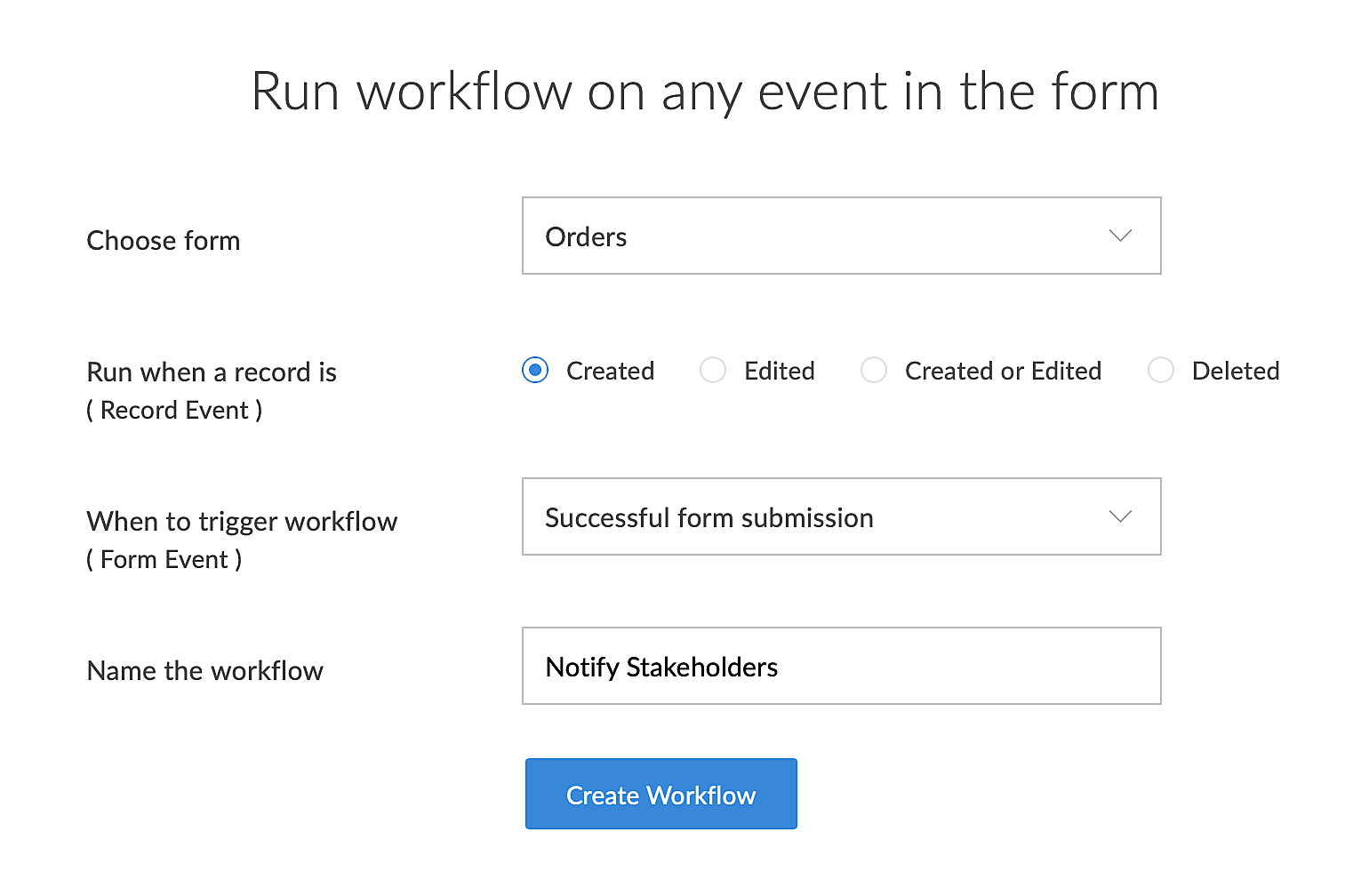Click the 'Choose form' label

pyautogui.click(x=164, y=241)
